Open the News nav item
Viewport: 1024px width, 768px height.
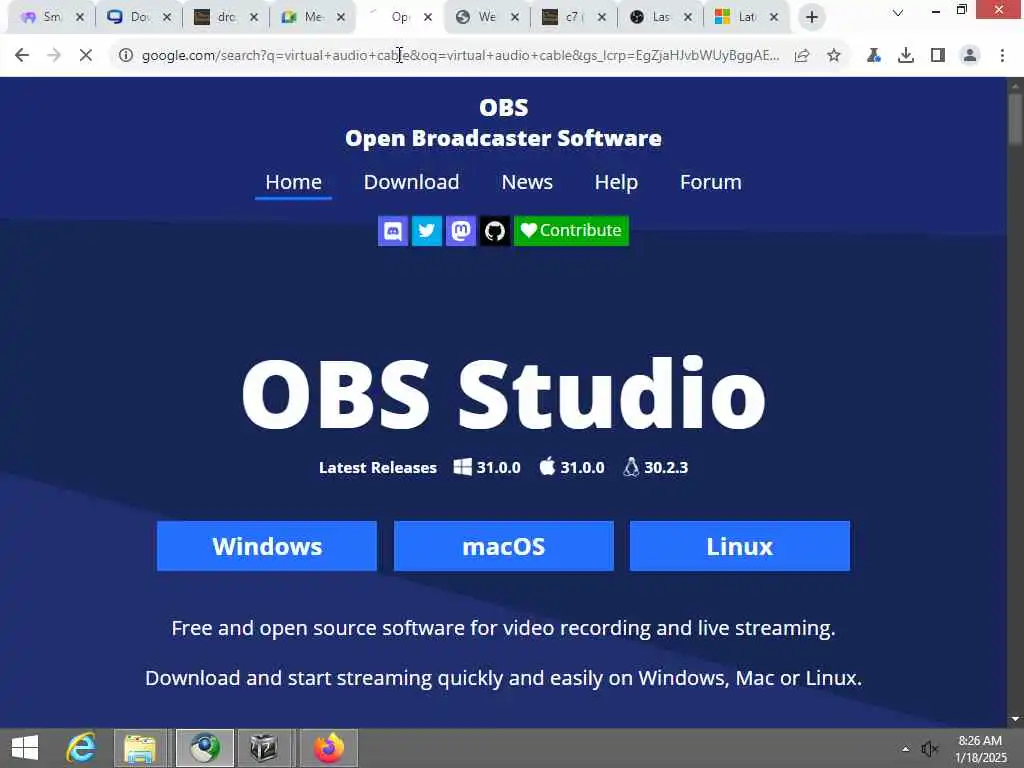tap(527, 182)
